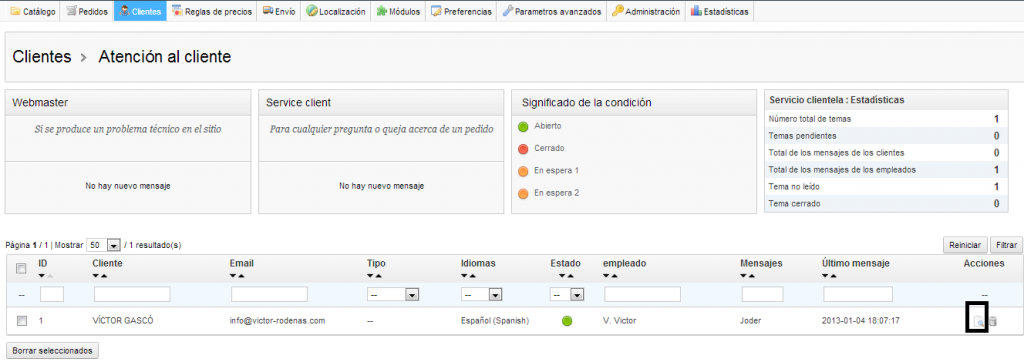Screen dimensions: 1024x362
Task: Sort Cliente column ascending arrow
Action: tap(104, 276)
